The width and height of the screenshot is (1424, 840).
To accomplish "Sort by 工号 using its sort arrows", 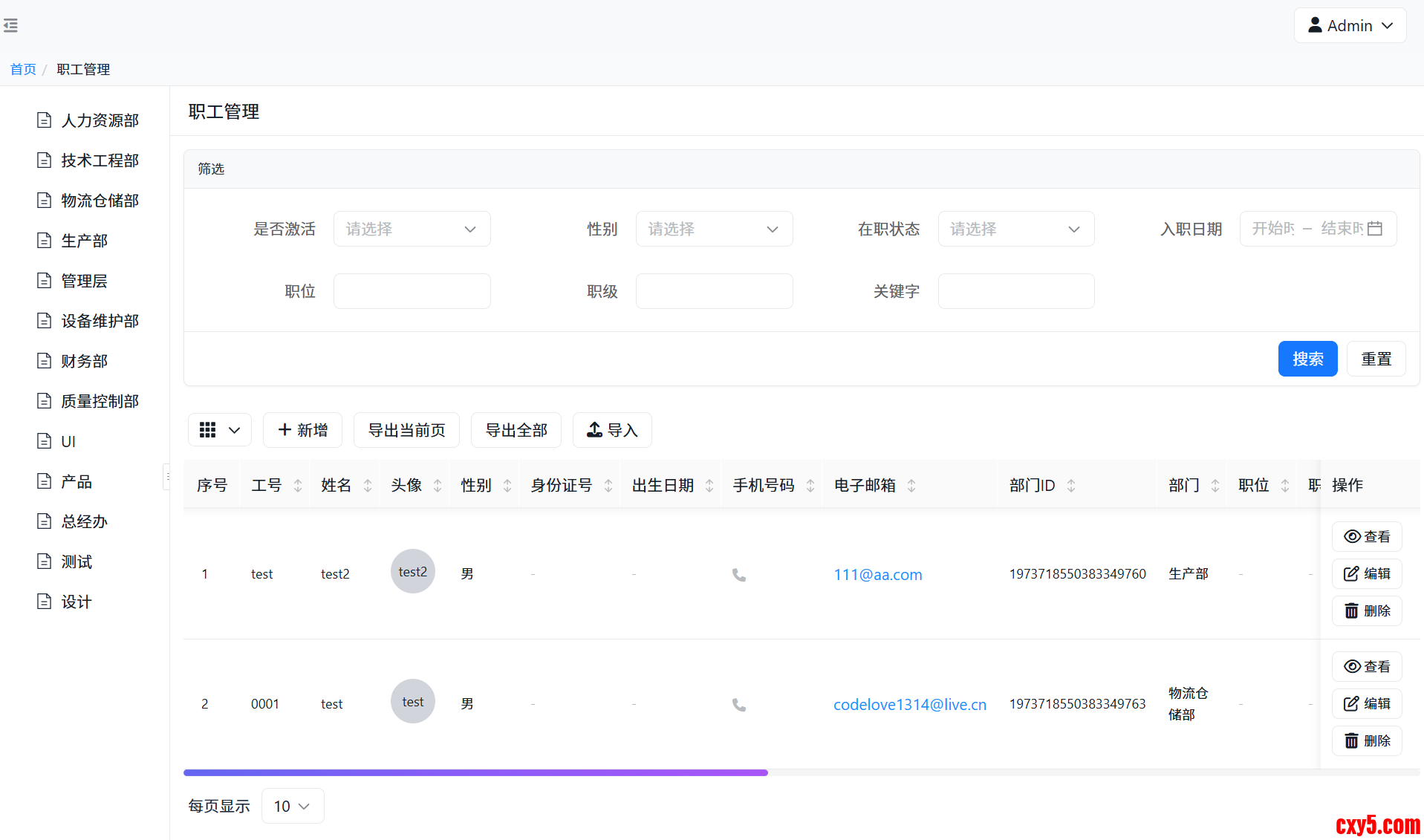I will click(x=298, y=486).
